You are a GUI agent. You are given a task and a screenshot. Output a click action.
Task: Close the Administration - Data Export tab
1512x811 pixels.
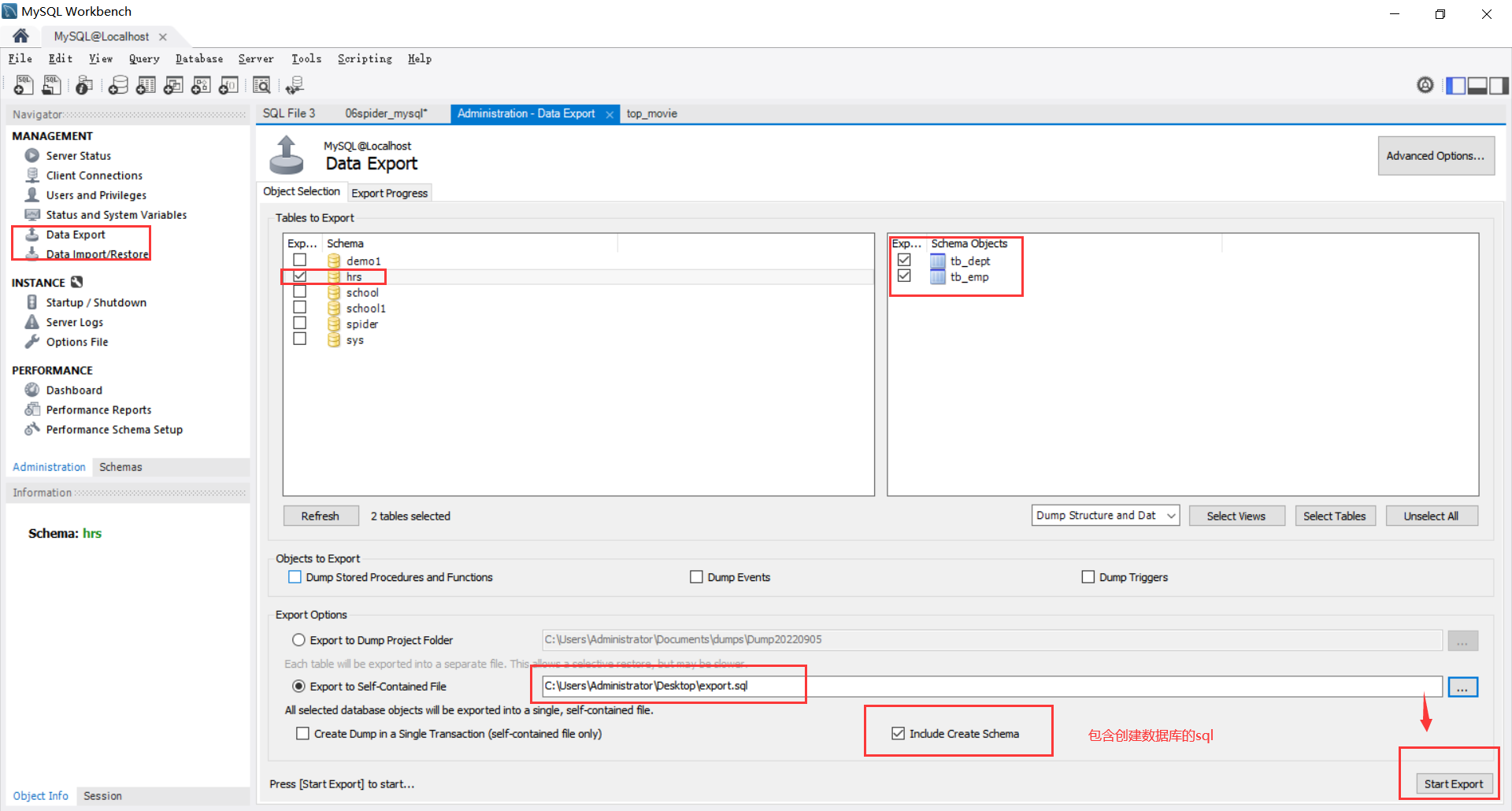pyautogui.click(x=610, y=114)
